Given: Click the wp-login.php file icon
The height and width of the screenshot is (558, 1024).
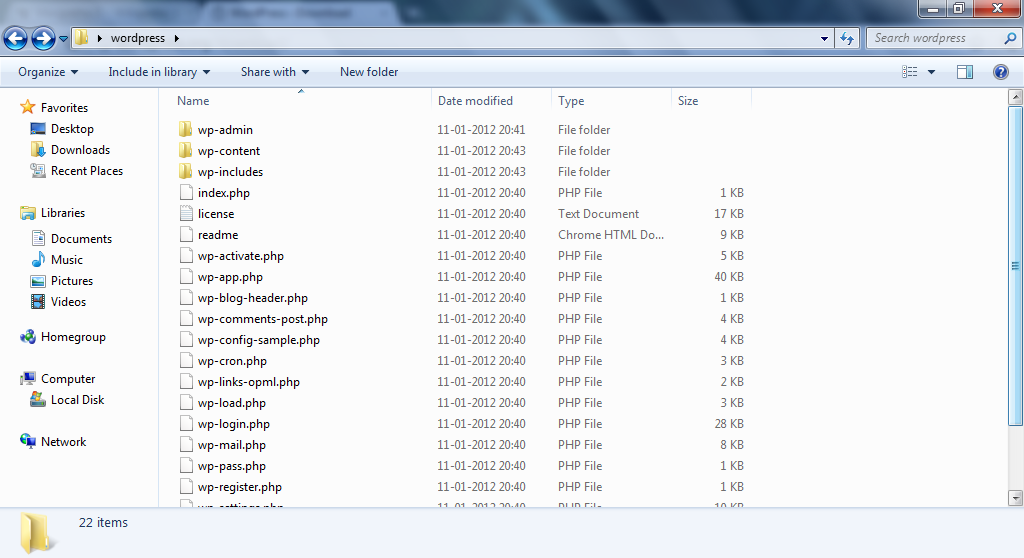Looking at the screenshot, I should coord(186,423).
